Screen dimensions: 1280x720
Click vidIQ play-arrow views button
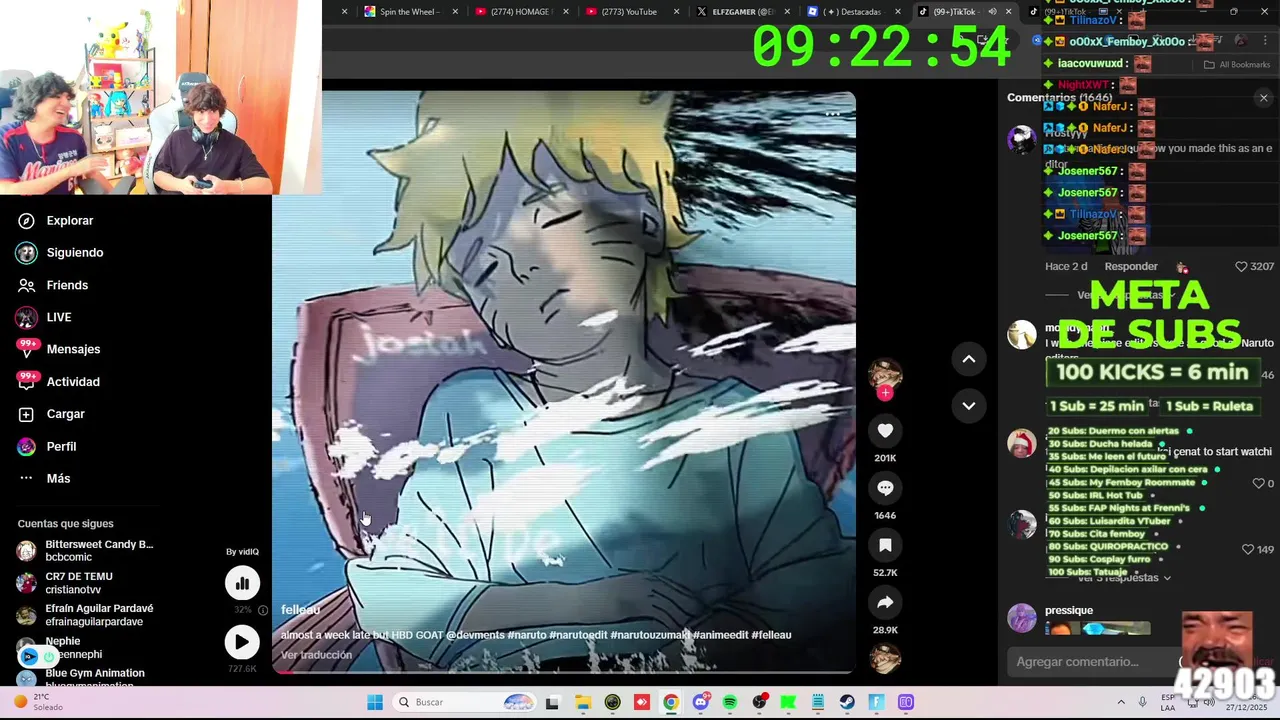point(242,642)
